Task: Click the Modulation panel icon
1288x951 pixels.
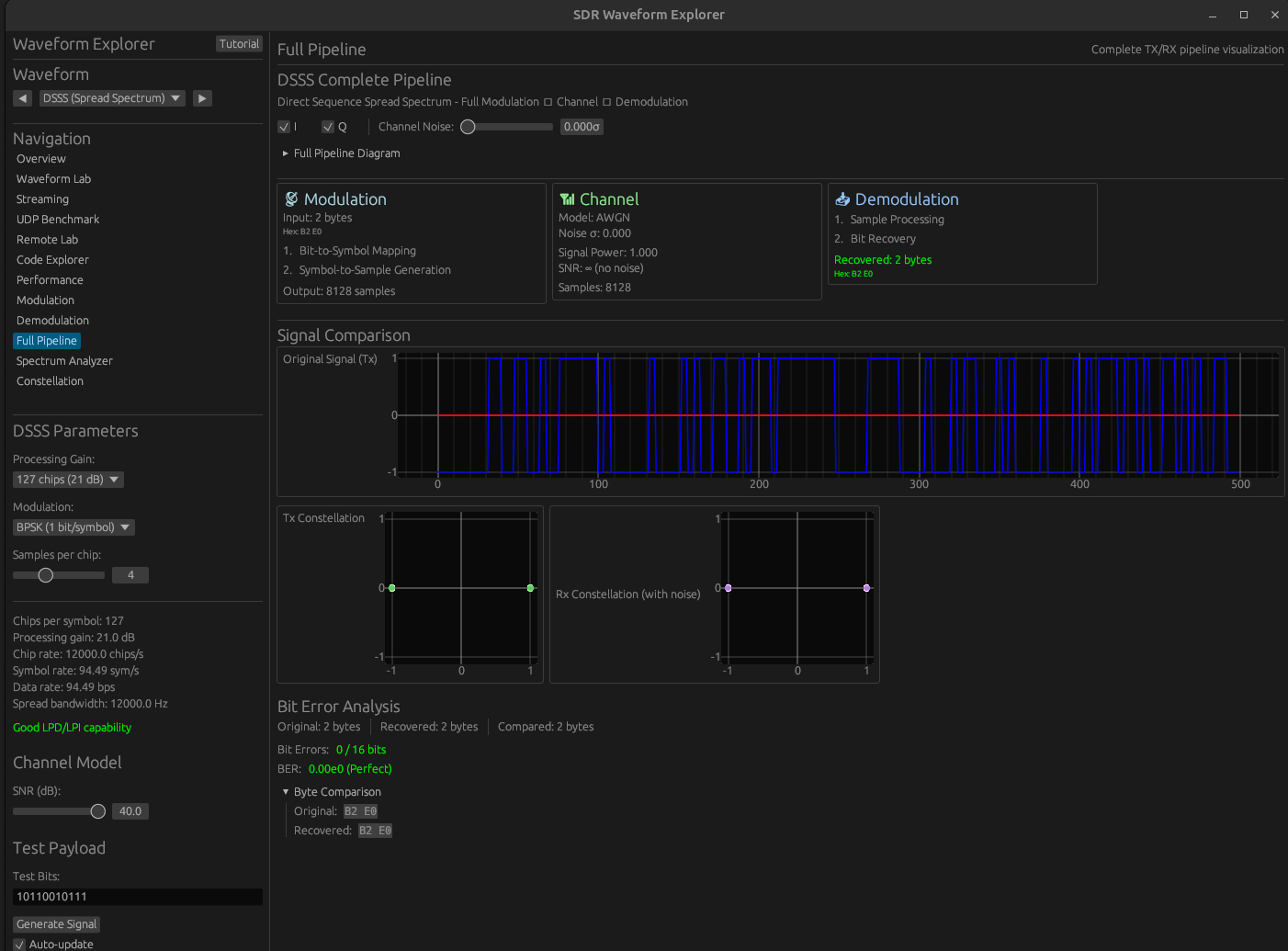Action: pyautogui.click(x=291, y=199)
